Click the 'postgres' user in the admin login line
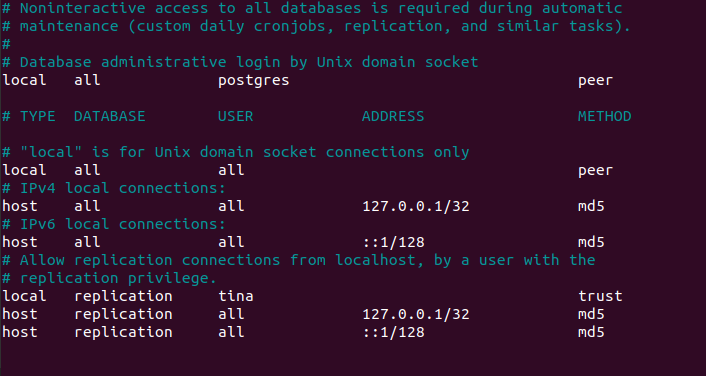The width and height of the screenshot is (706, 376). pyautogui.click(x=253, y=81)
